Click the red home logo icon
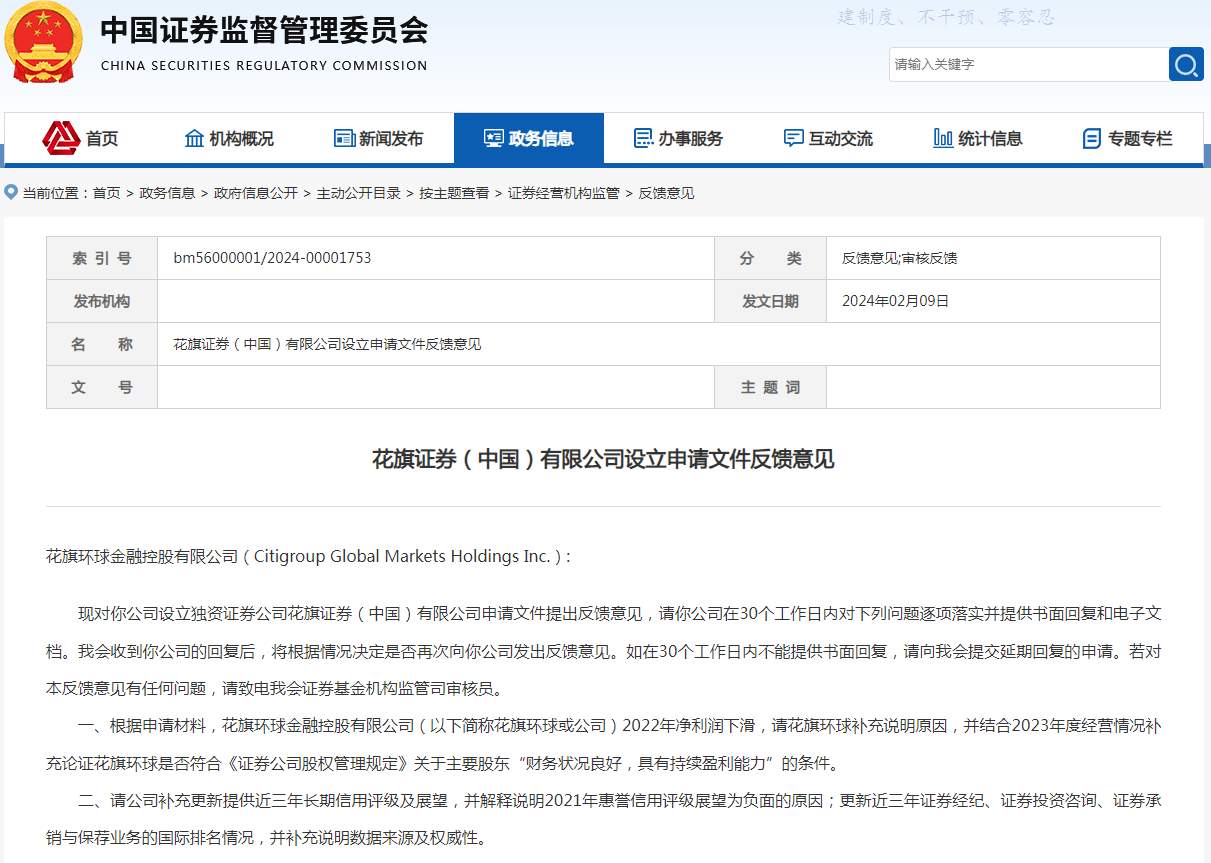The height and width of the screenshot is (863, 1211). [x=61, y=138]
